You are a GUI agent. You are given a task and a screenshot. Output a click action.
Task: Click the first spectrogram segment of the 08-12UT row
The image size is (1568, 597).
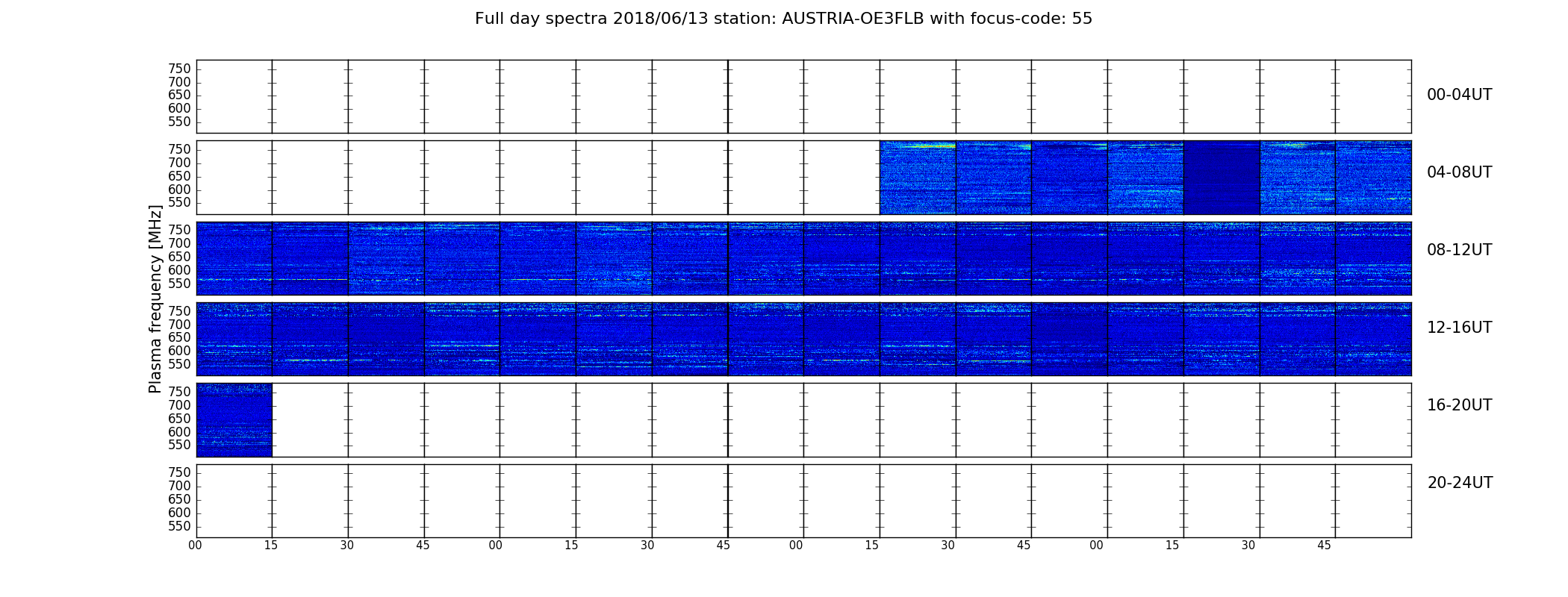(x=234, y=258)
